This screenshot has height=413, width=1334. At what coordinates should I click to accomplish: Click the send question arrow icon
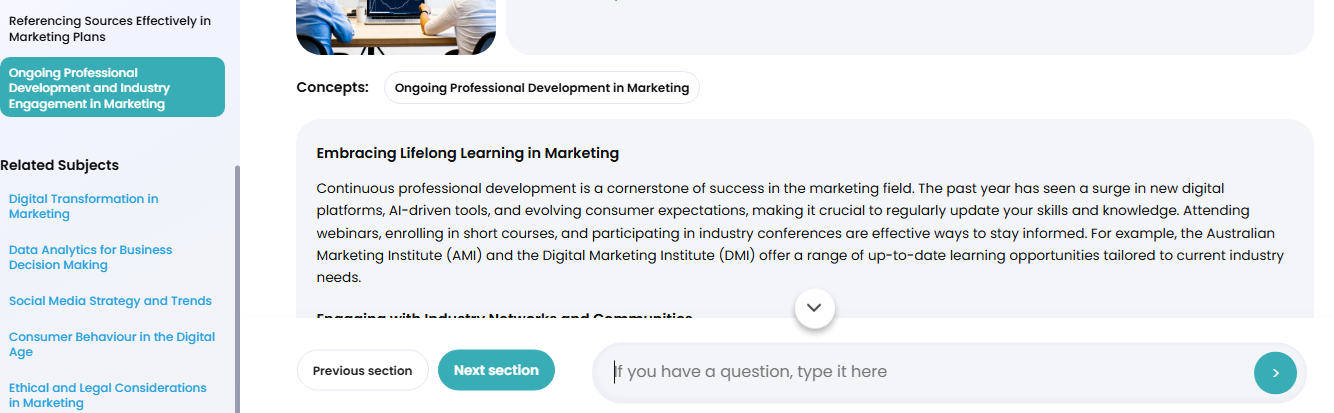point(1275,373)
